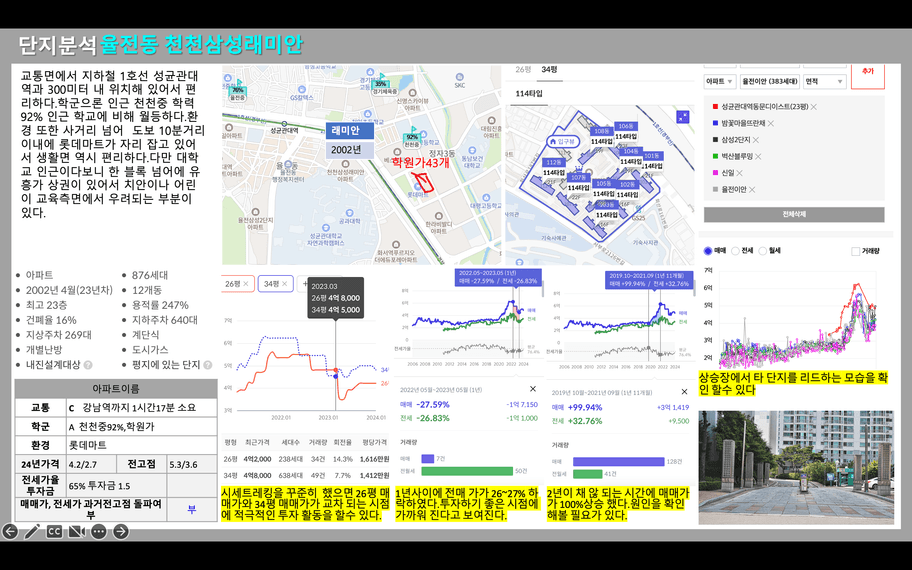Screen dimensions: 912x570
Task: Select building 112동 on complex map
Action: coord(553,162)
